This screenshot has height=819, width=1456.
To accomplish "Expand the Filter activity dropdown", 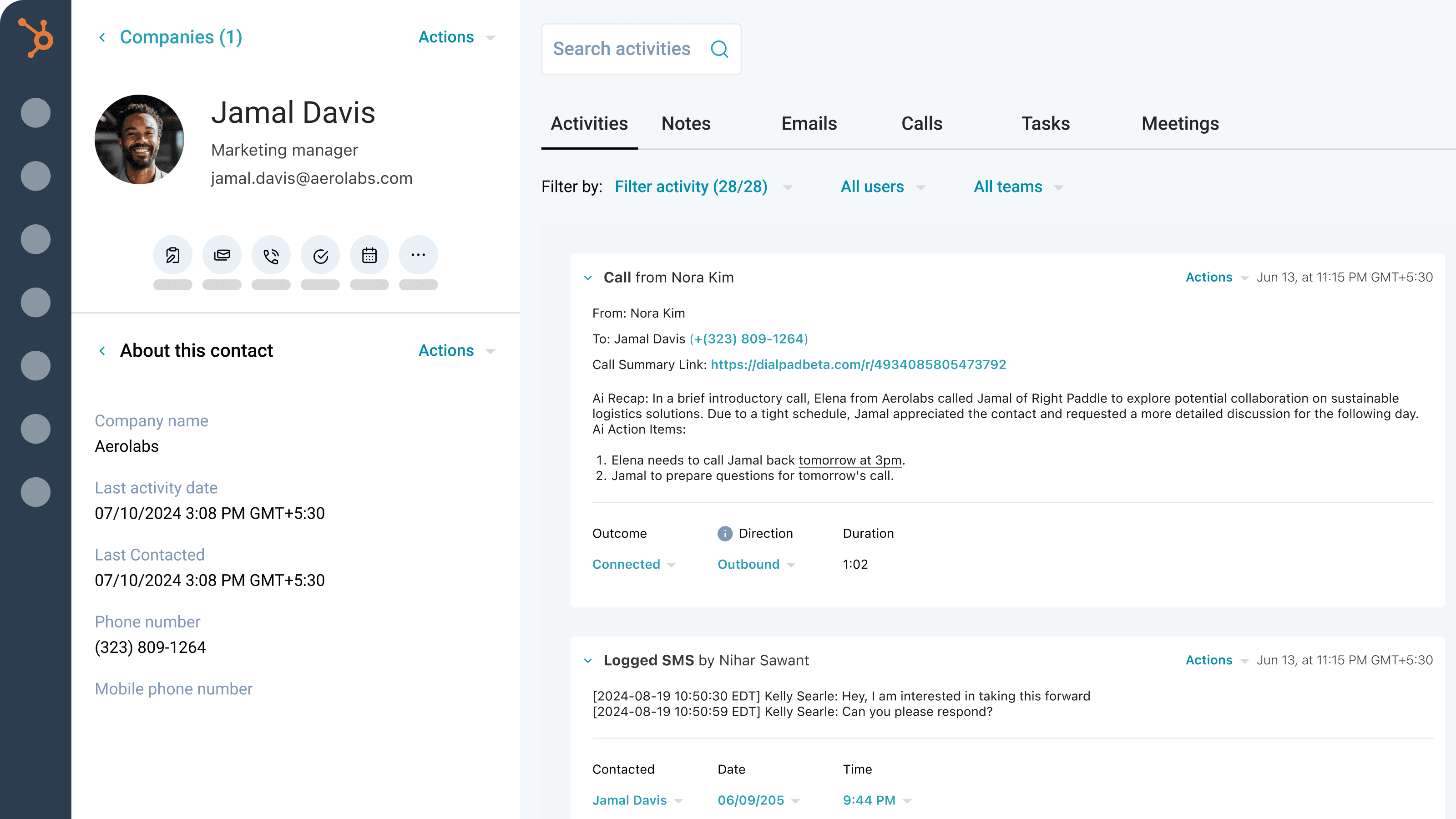I will pos(701,187).
